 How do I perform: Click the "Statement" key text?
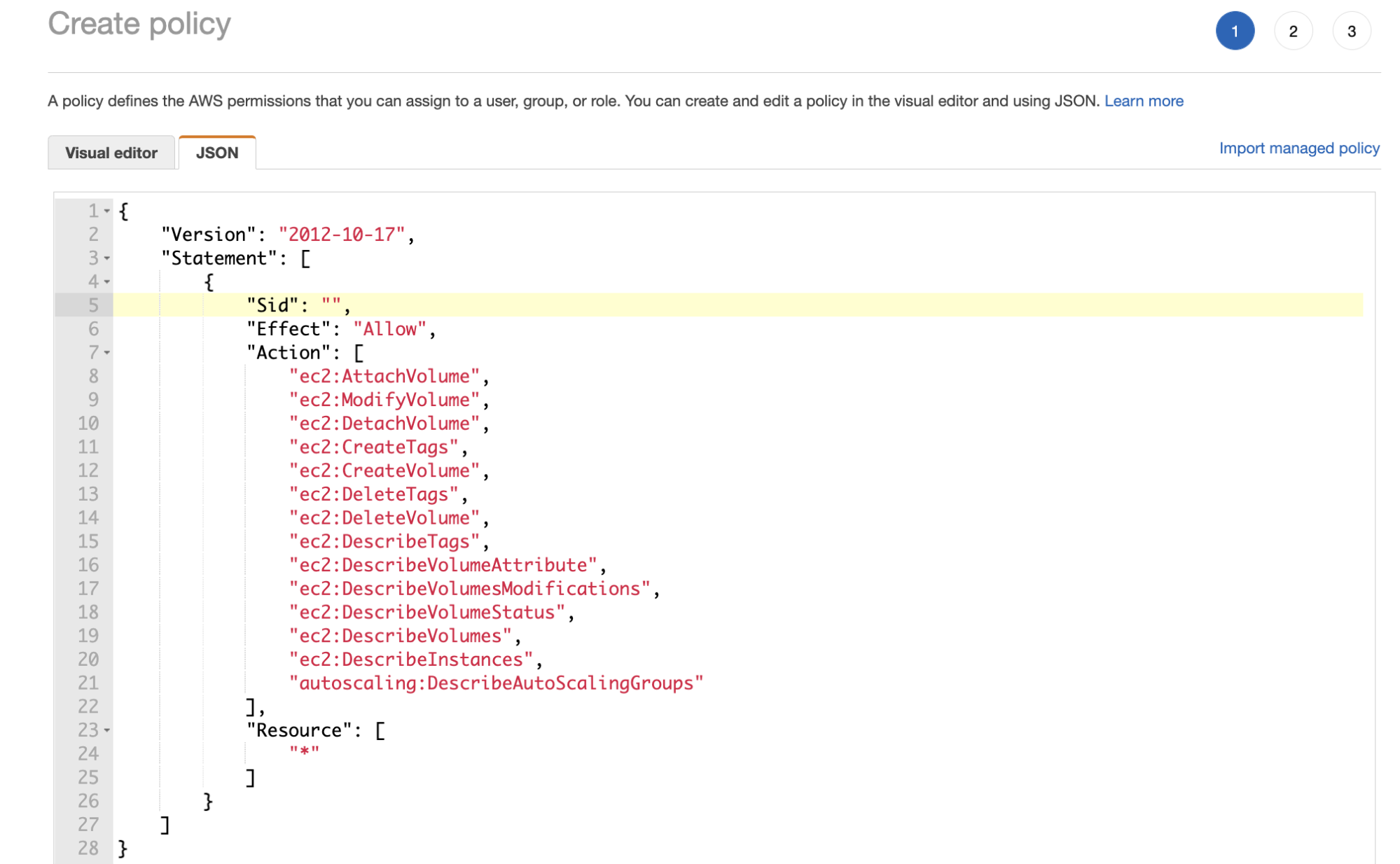tap(219, 258)
